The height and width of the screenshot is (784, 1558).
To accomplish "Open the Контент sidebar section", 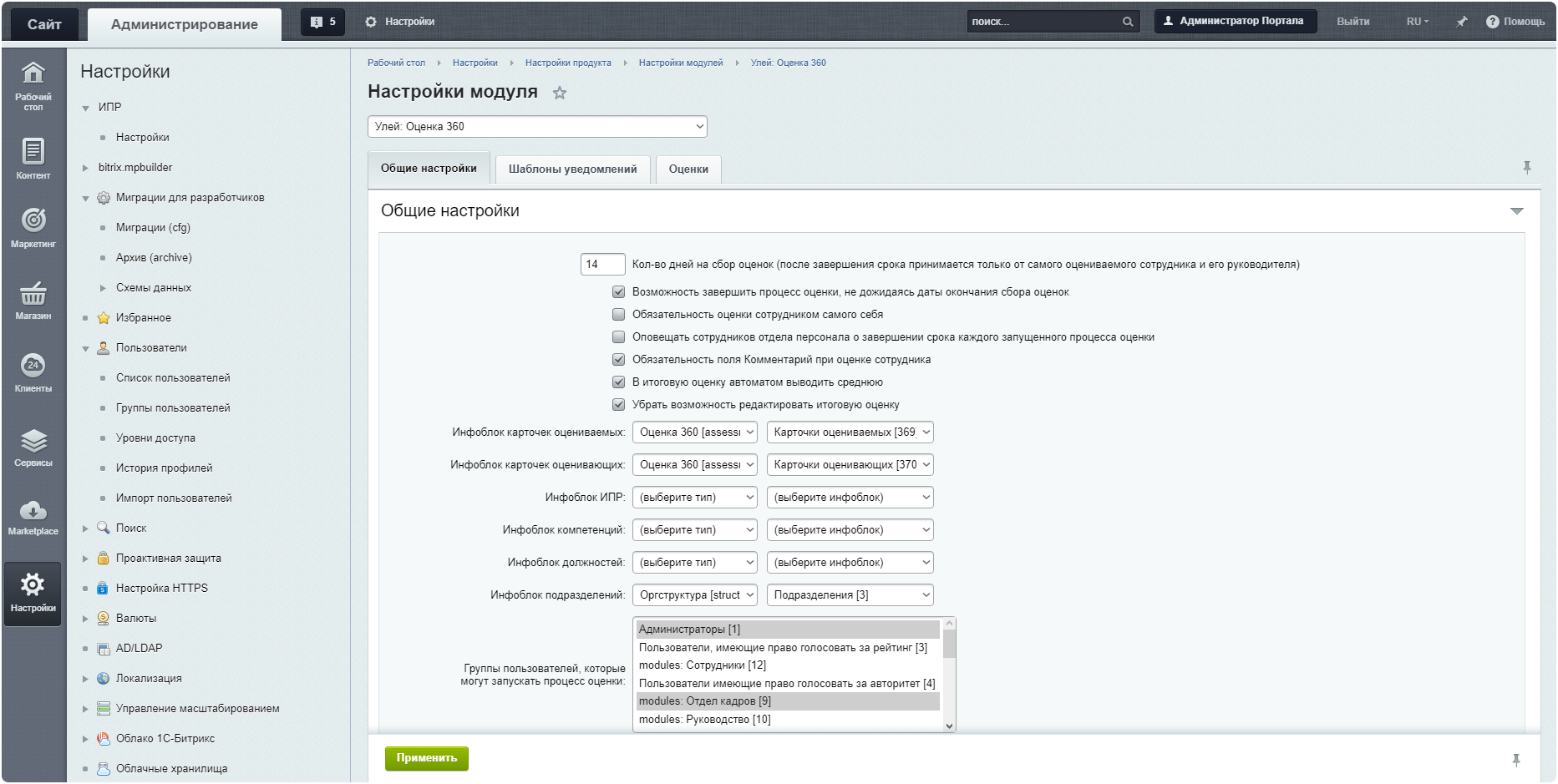I will tap(33, 159).
